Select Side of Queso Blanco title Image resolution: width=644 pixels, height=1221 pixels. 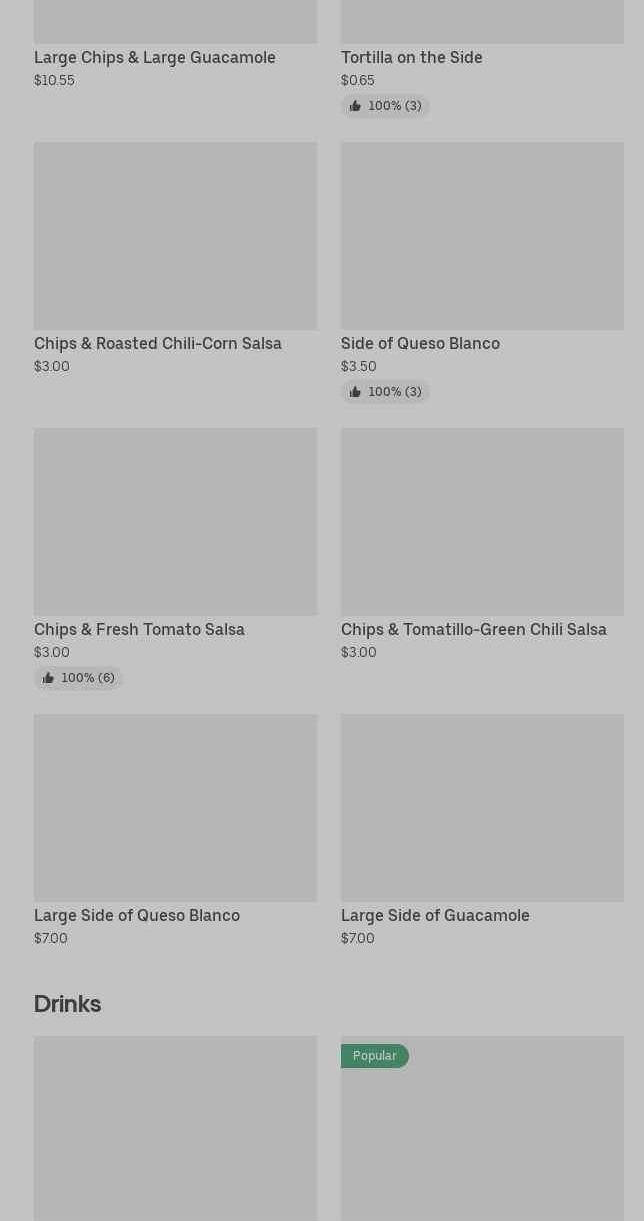tap(420, 344)
